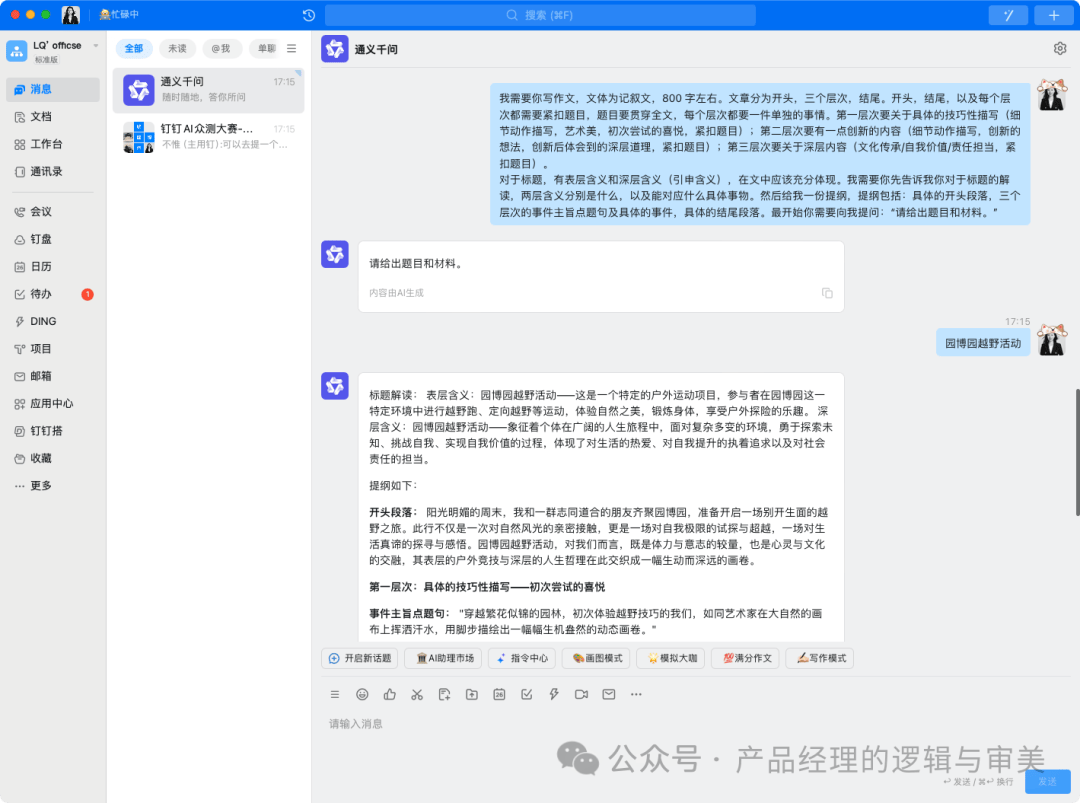The image size is (1080, 803).
Task: Click the lightning DING icon in toolbar
Action: pyautogui.click(x=554, y=694)
